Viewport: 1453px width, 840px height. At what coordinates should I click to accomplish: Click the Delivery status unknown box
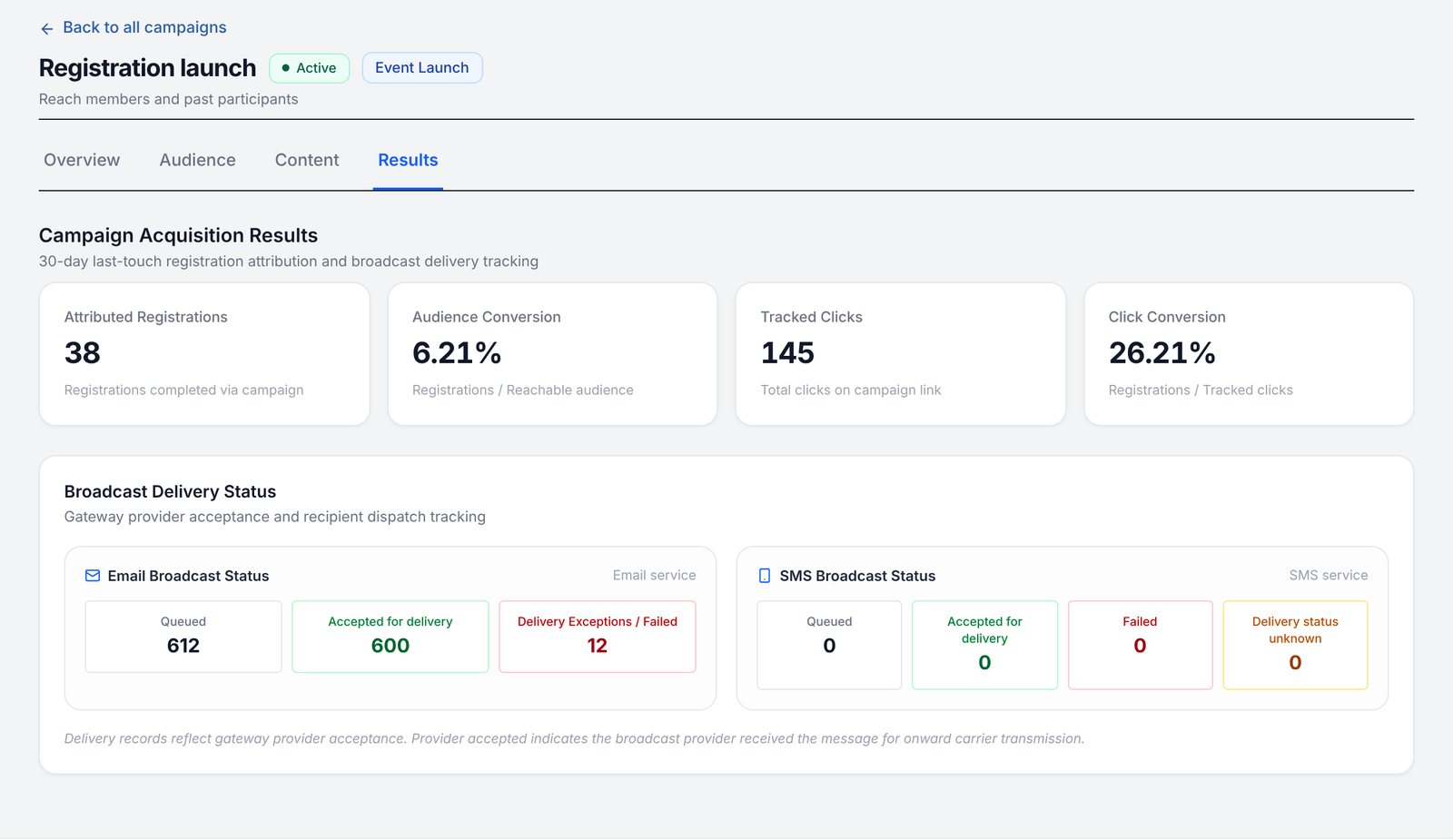1295,645
